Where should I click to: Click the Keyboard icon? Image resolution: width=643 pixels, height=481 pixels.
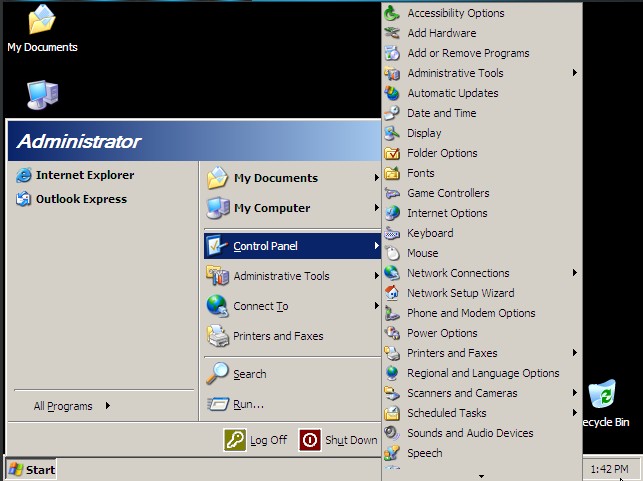pyautogui.click(x=392, y=233)
